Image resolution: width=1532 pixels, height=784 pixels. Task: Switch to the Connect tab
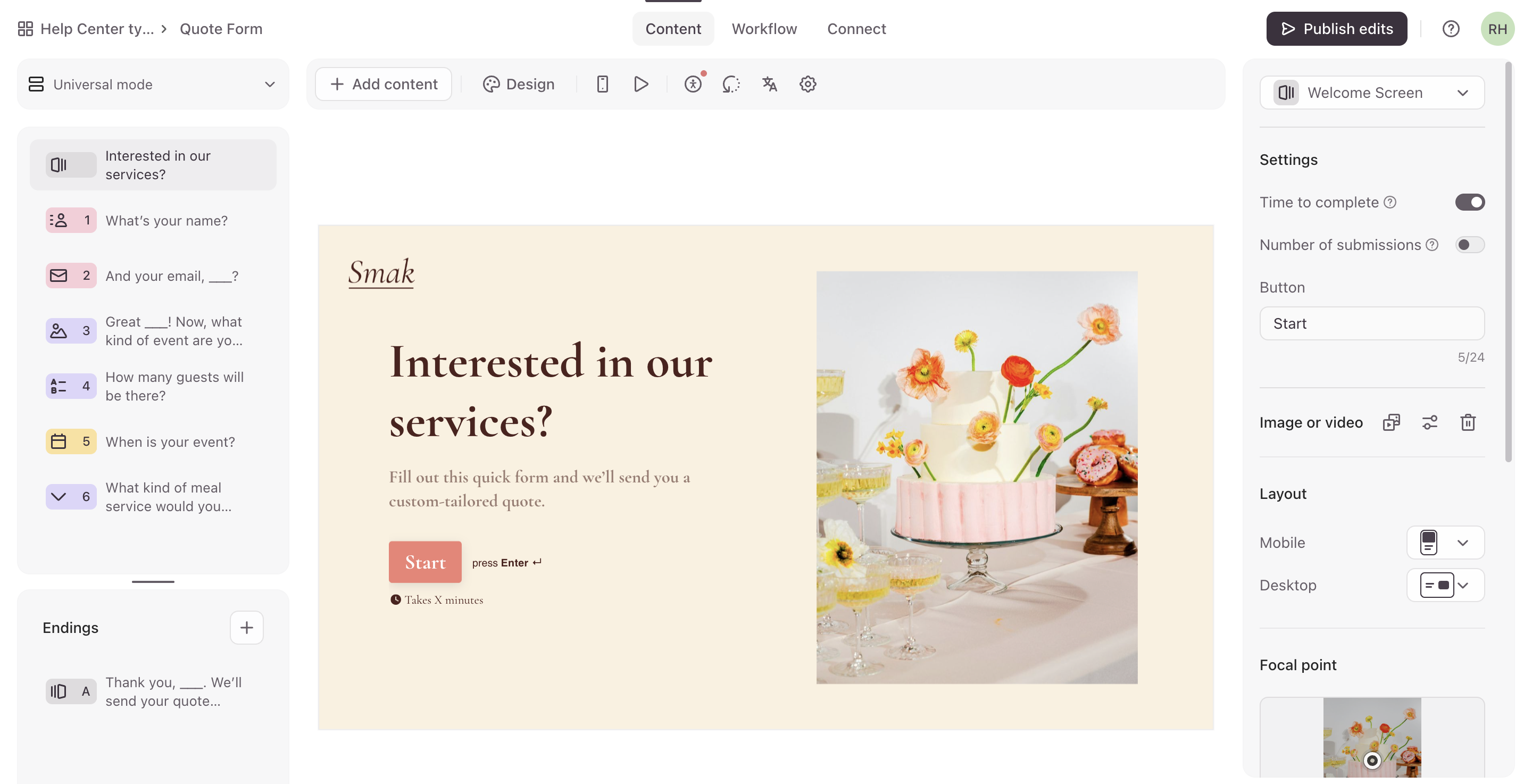click(x=856, y=29)
